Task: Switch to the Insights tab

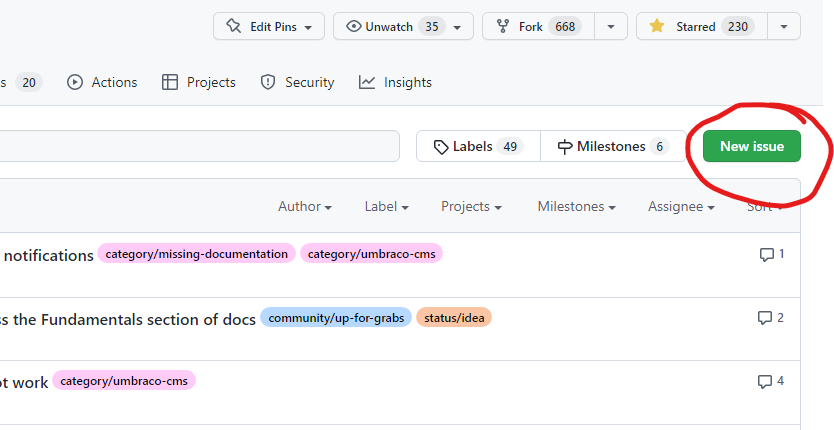Action: [395, 82]
